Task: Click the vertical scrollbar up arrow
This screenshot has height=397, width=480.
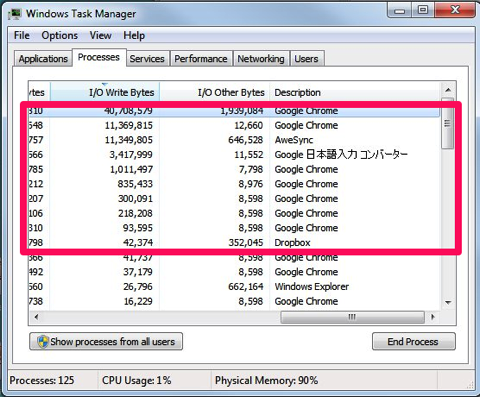Action: pos(448,90)
